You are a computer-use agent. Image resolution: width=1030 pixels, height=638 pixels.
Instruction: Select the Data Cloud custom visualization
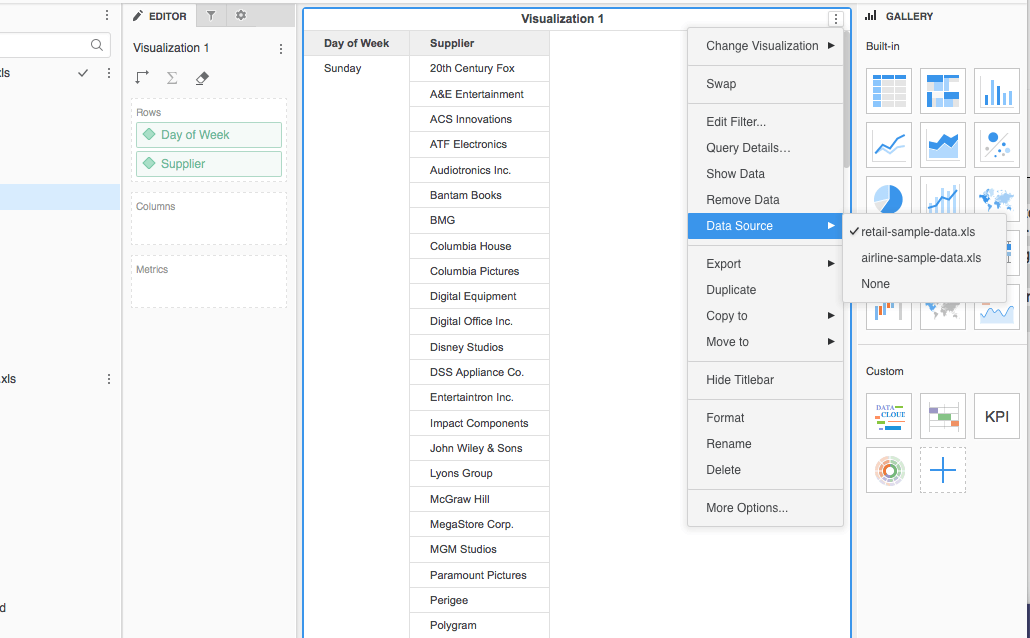[889, 416]
